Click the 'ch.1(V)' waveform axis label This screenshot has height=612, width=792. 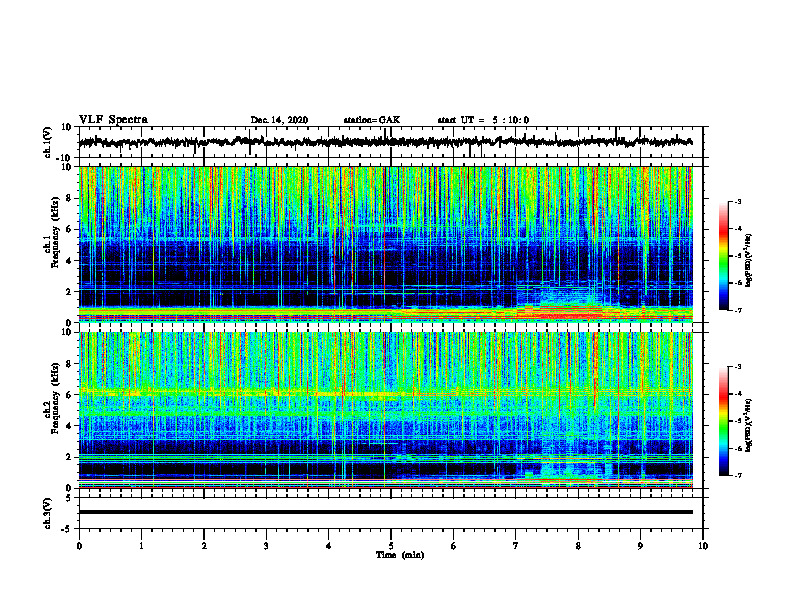click(48, 142)
